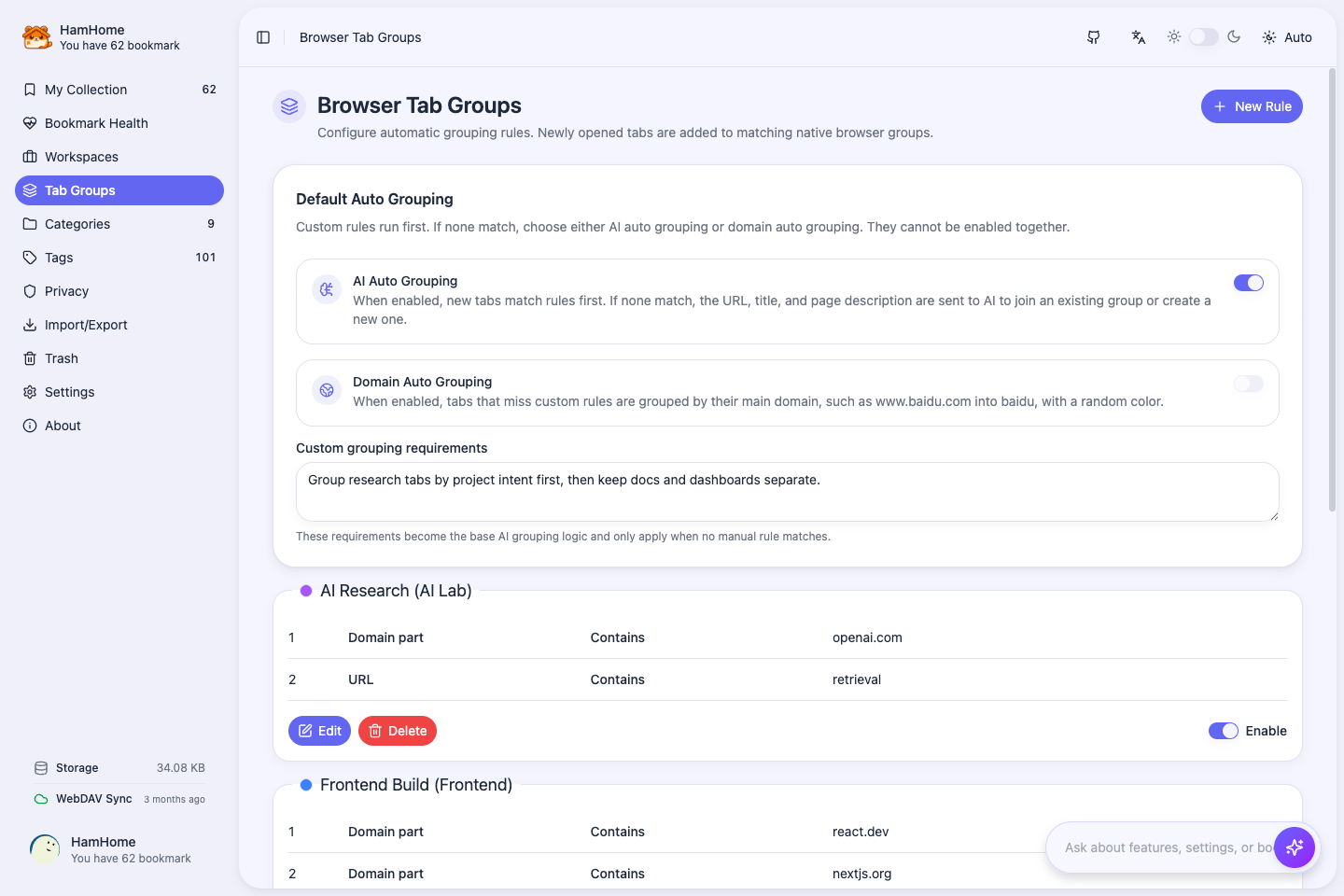
Task: Go to Bookmark Health
Action: pyautogui.click(x=119, y=123)
